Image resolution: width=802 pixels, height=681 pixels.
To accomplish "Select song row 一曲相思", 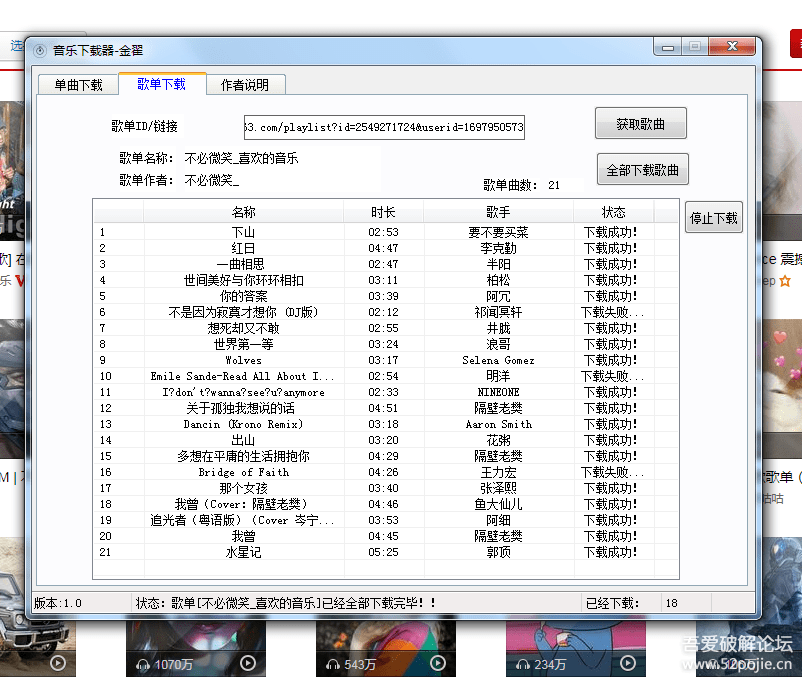I will (x=386, y=264).
